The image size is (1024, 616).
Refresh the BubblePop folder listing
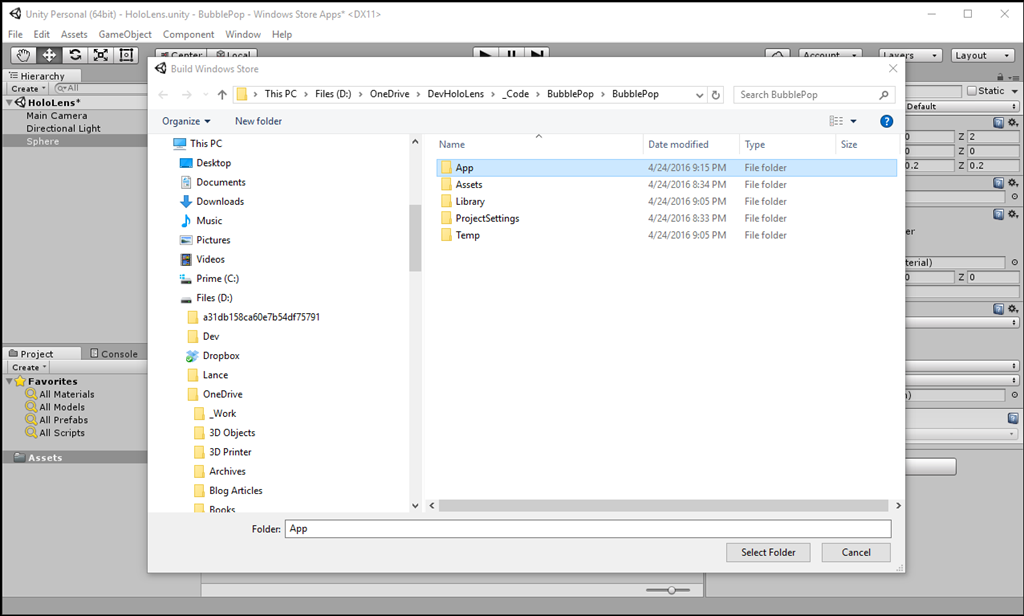pos(716,95)
